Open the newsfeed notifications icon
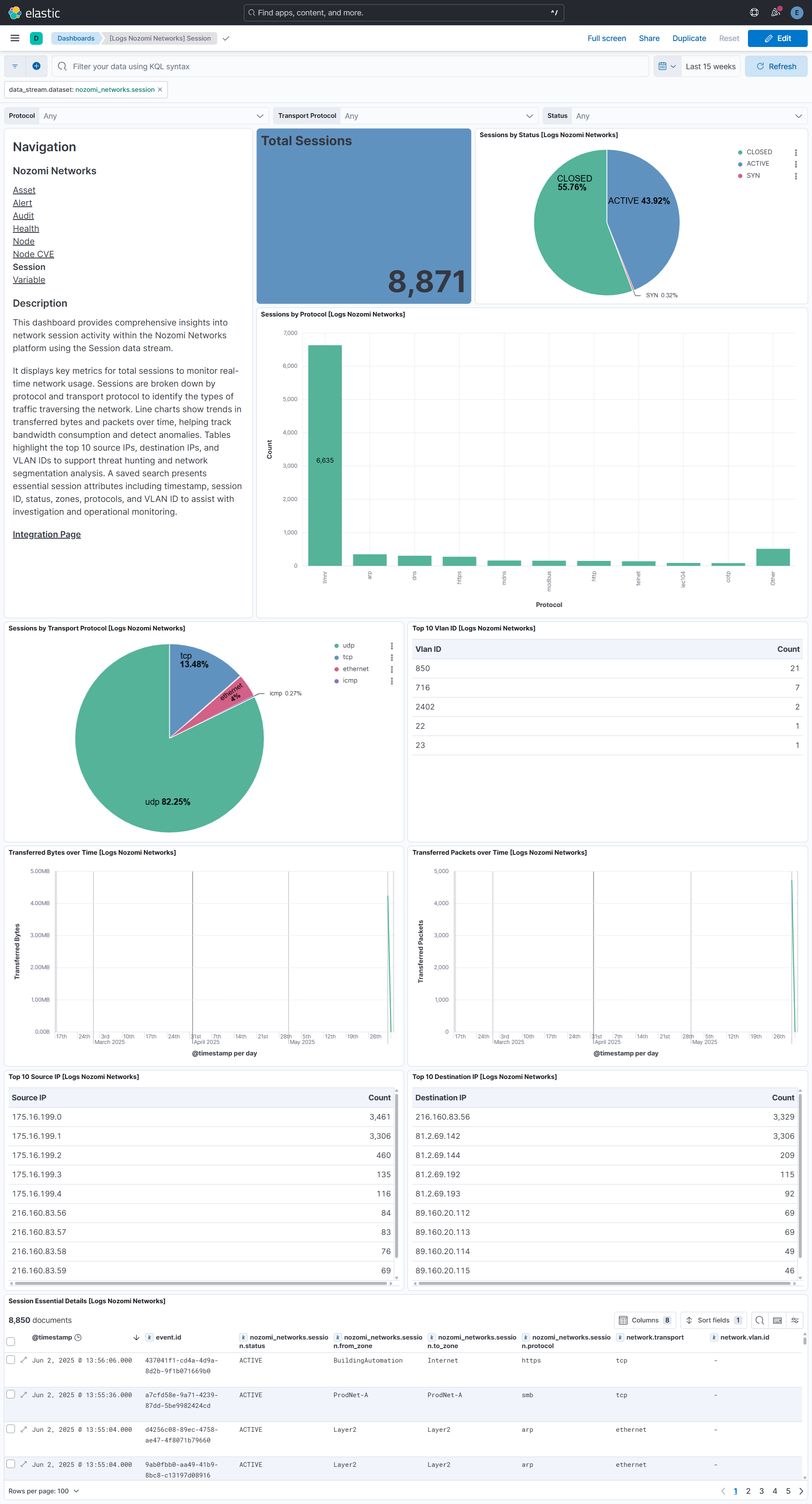Viewport: 812px width, 1504px height. pyautogui.click(x=775, y=13)
